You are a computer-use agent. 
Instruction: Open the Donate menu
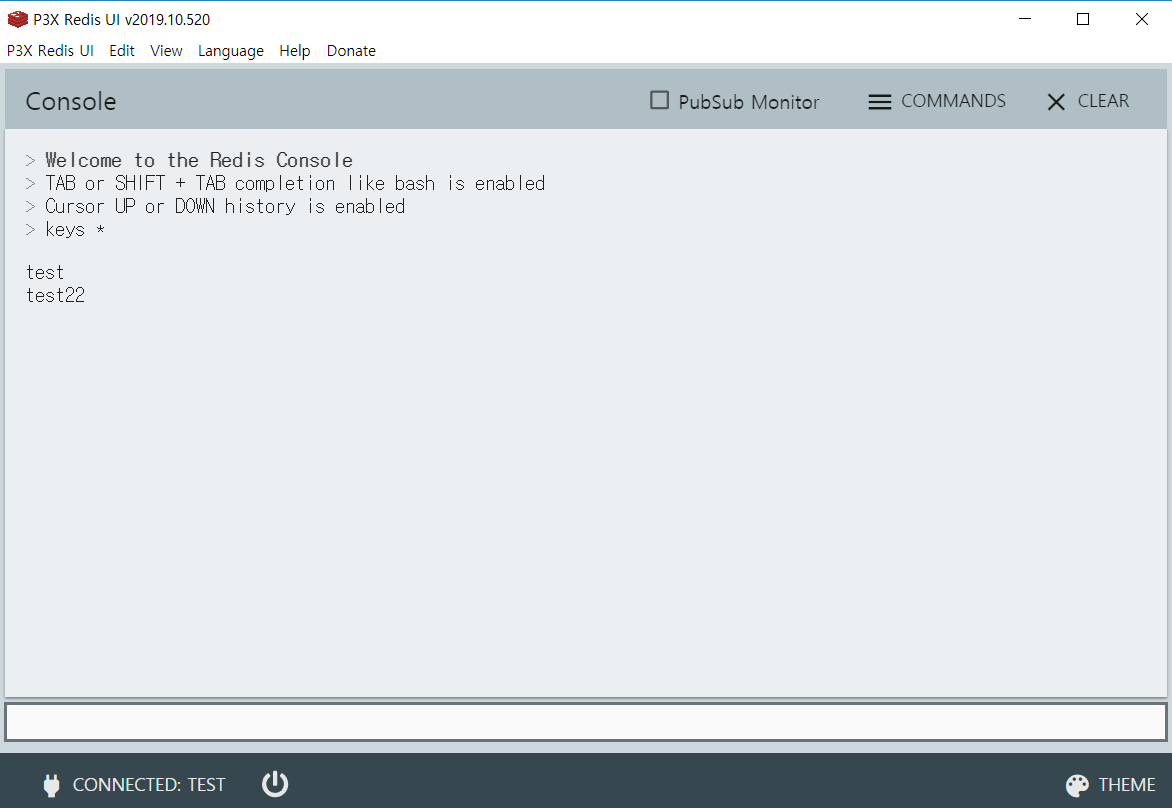(351, 51)
